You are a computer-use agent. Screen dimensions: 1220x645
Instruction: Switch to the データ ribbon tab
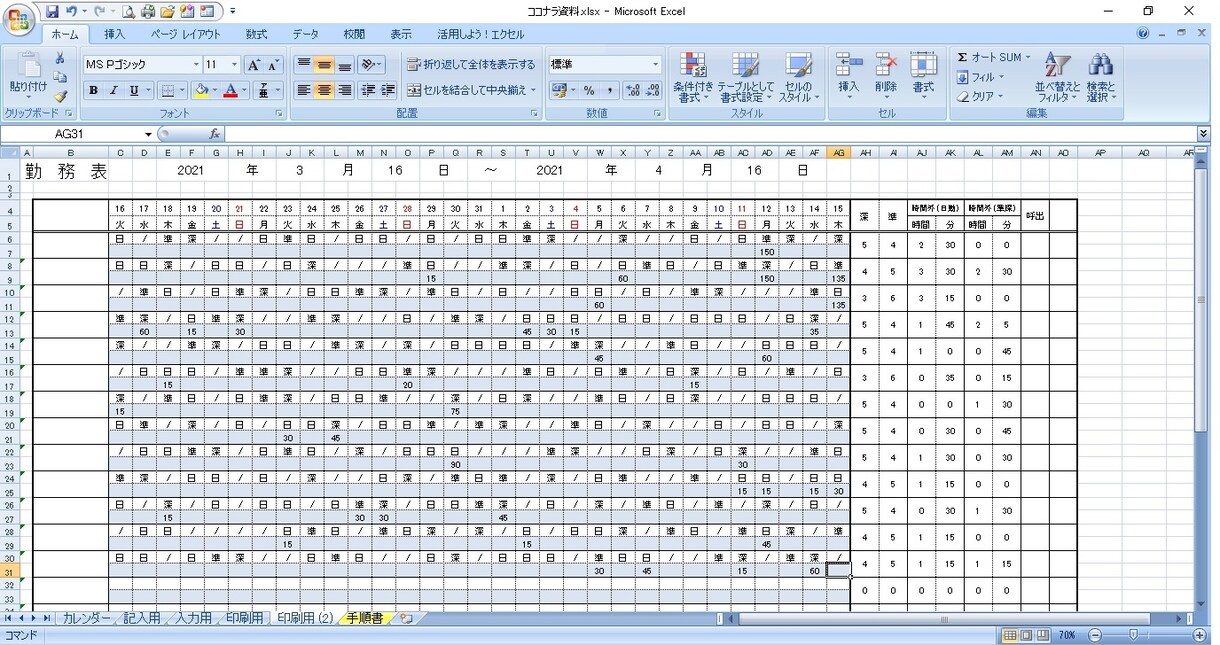point(306,34)
